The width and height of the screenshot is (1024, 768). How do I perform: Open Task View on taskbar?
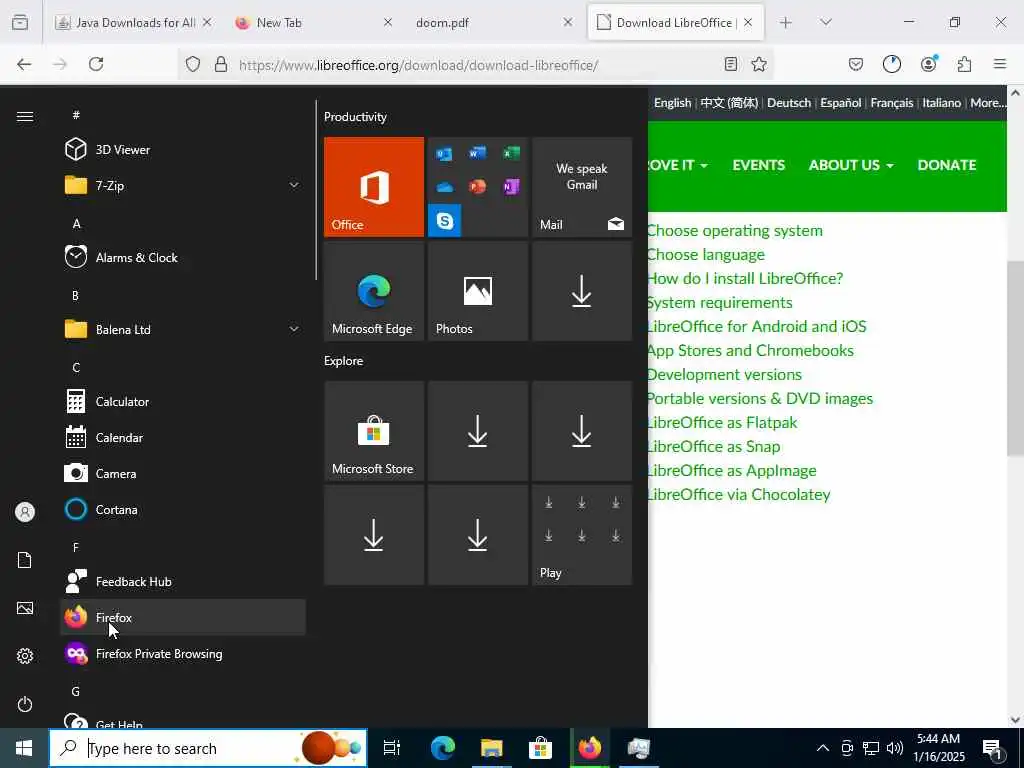392,748
